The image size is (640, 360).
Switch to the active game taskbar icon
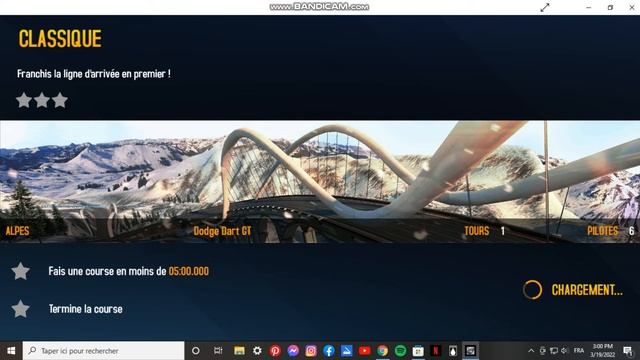[x=471, y=351]
